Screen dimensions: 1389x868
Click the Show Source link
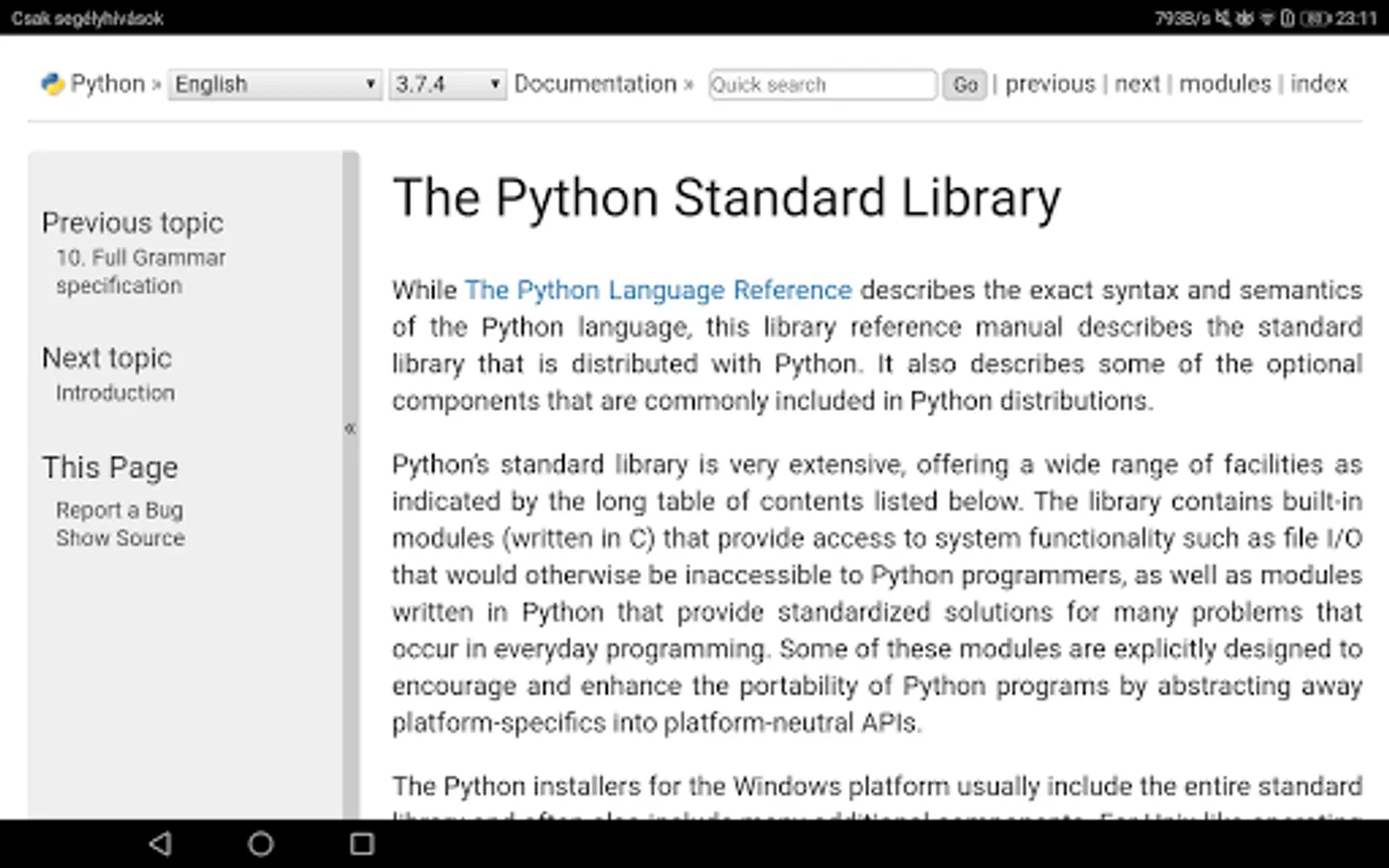[x=121, y=537]
